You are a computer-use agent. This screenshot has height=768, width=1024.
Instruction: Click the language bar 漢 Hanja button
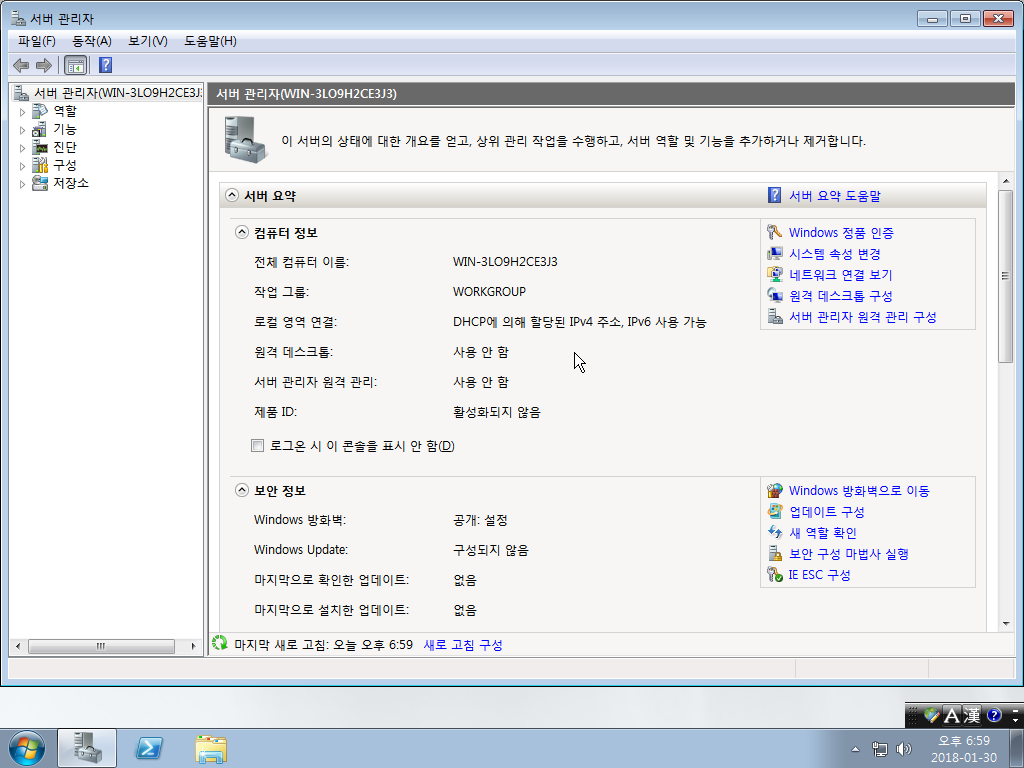point(972,716)
